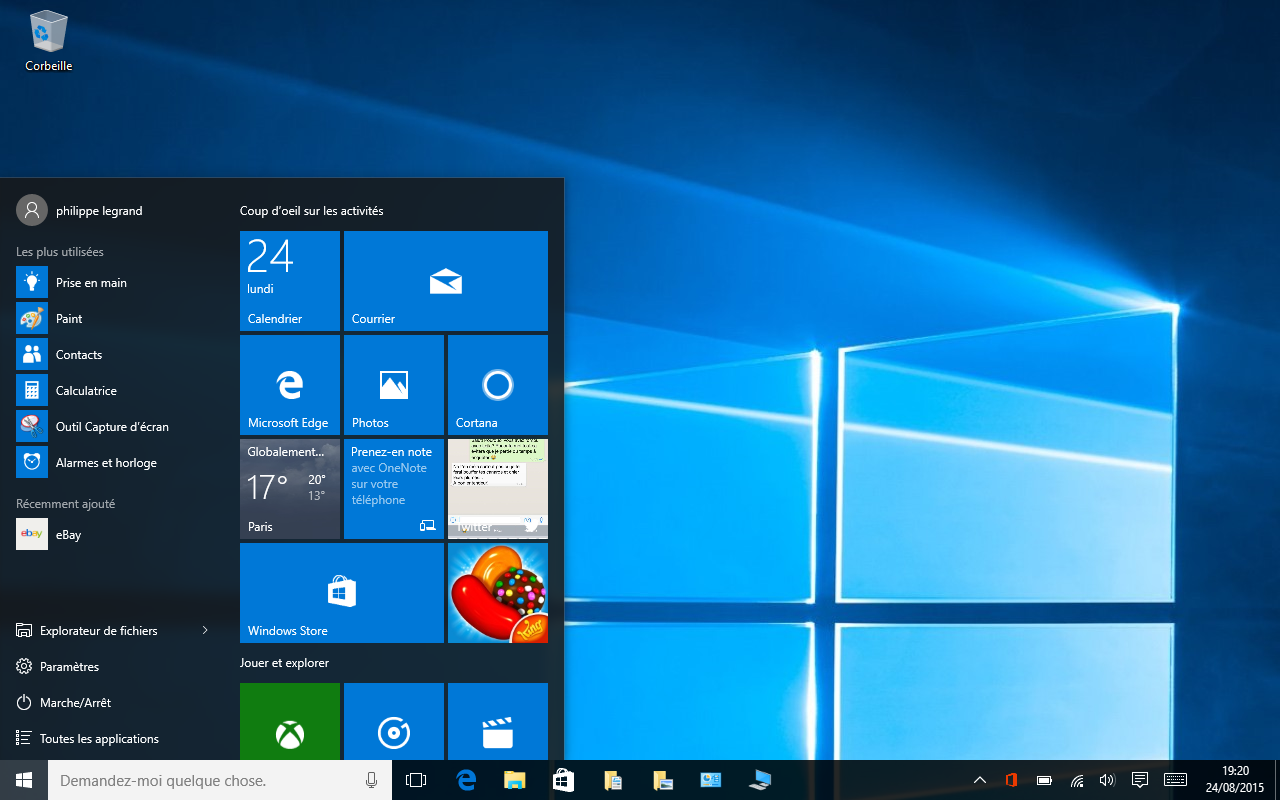Show hidden system tray icons

coord(980,780)
